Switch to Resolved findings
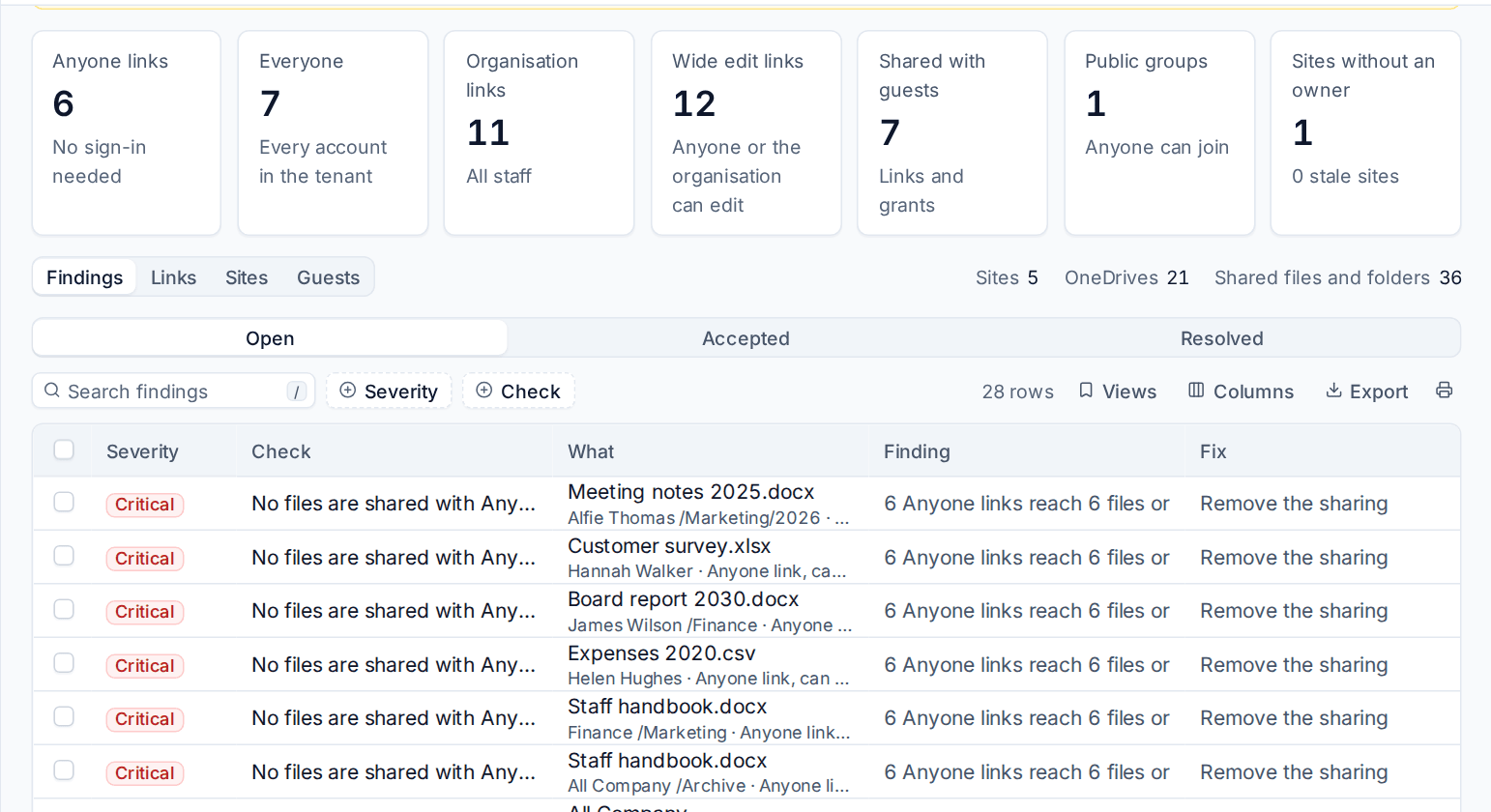Image resolution: width=1491 pixels, height=812 pixels. pos(1222,338)
